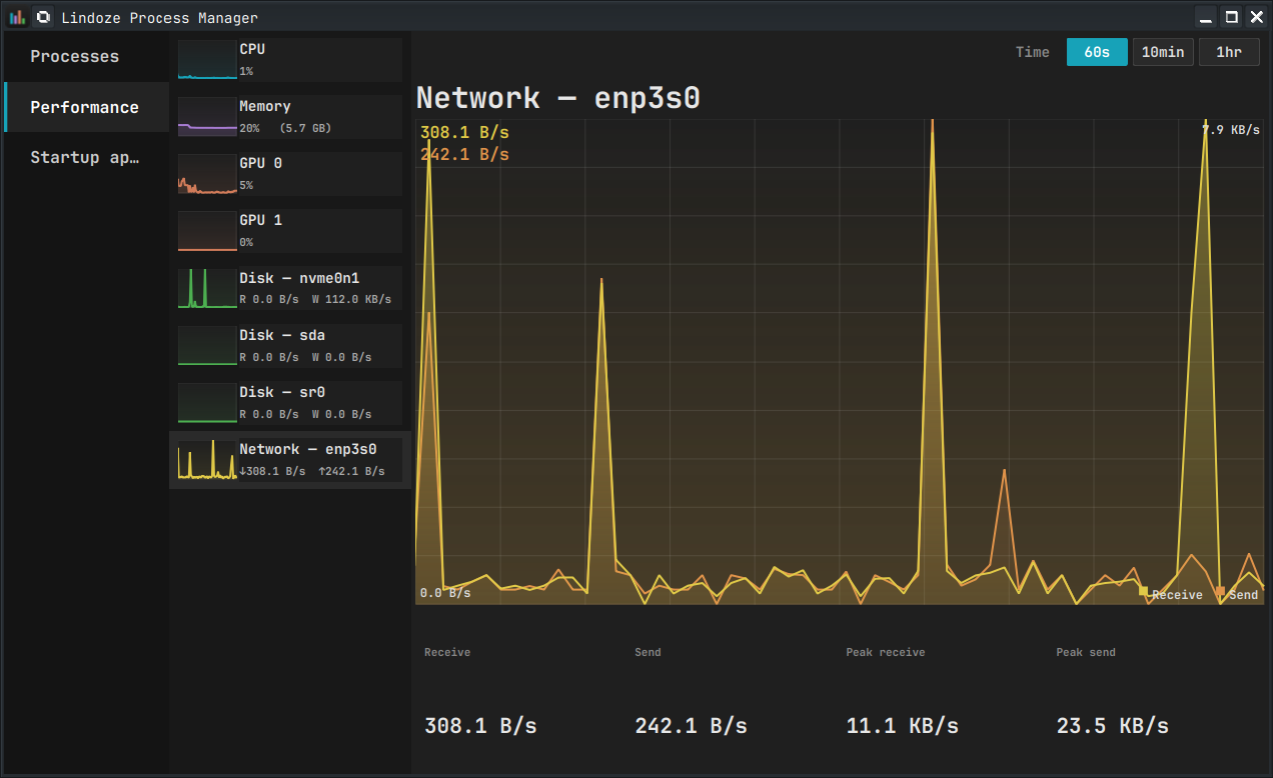Click the network enp3s0 mini graph
Screen dimensions: 1273x778
click(207, 460)
